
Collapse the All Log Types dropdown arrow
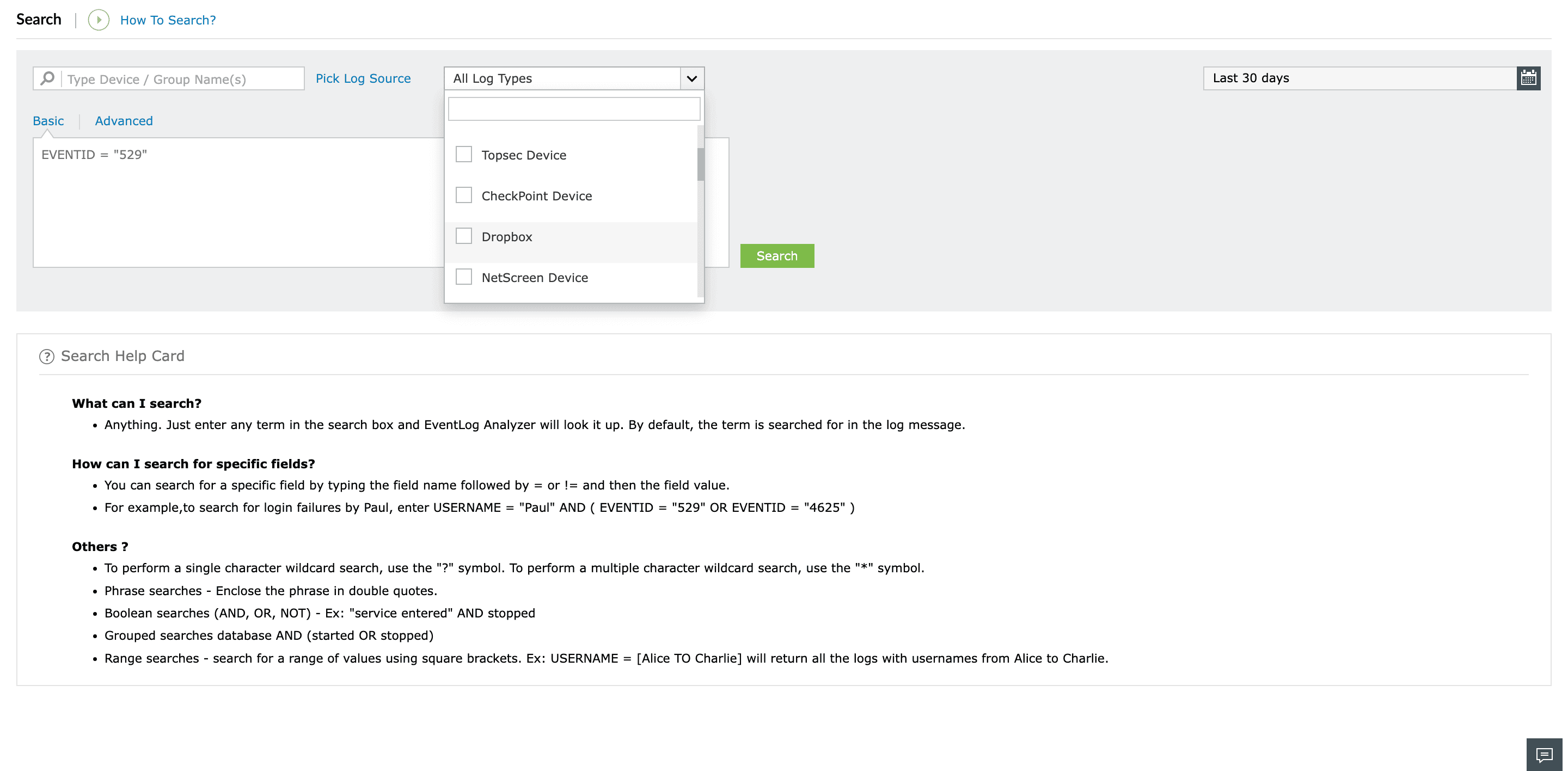691,78
